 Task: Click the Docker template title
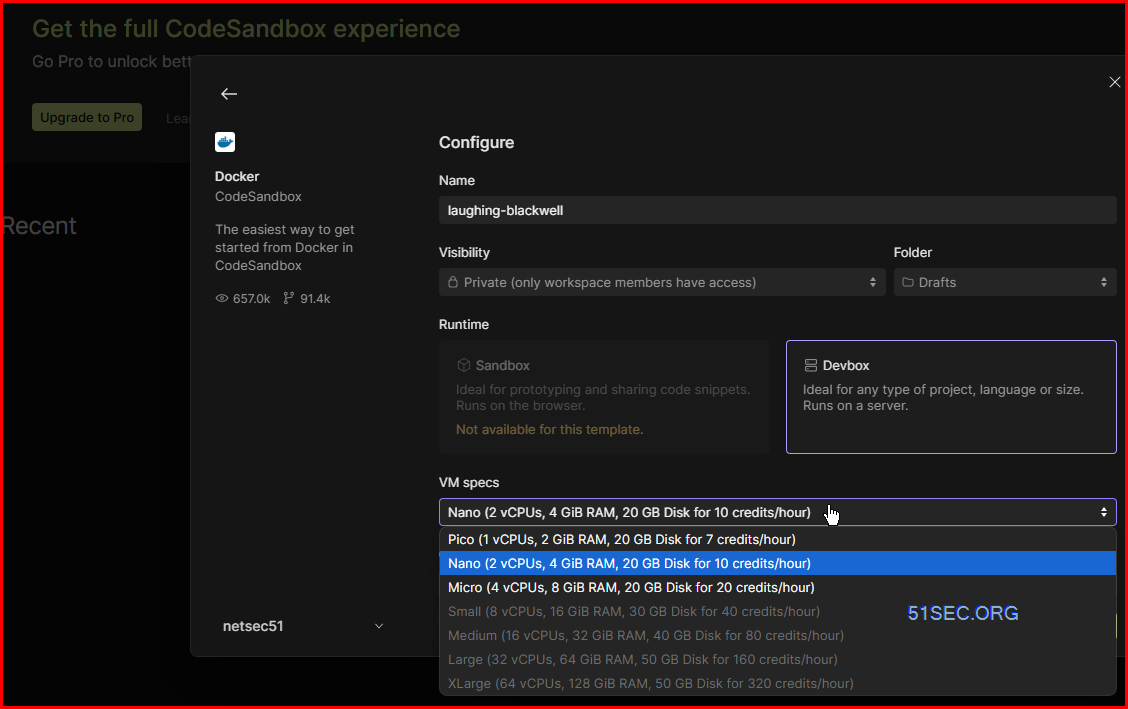pos(237,176)
